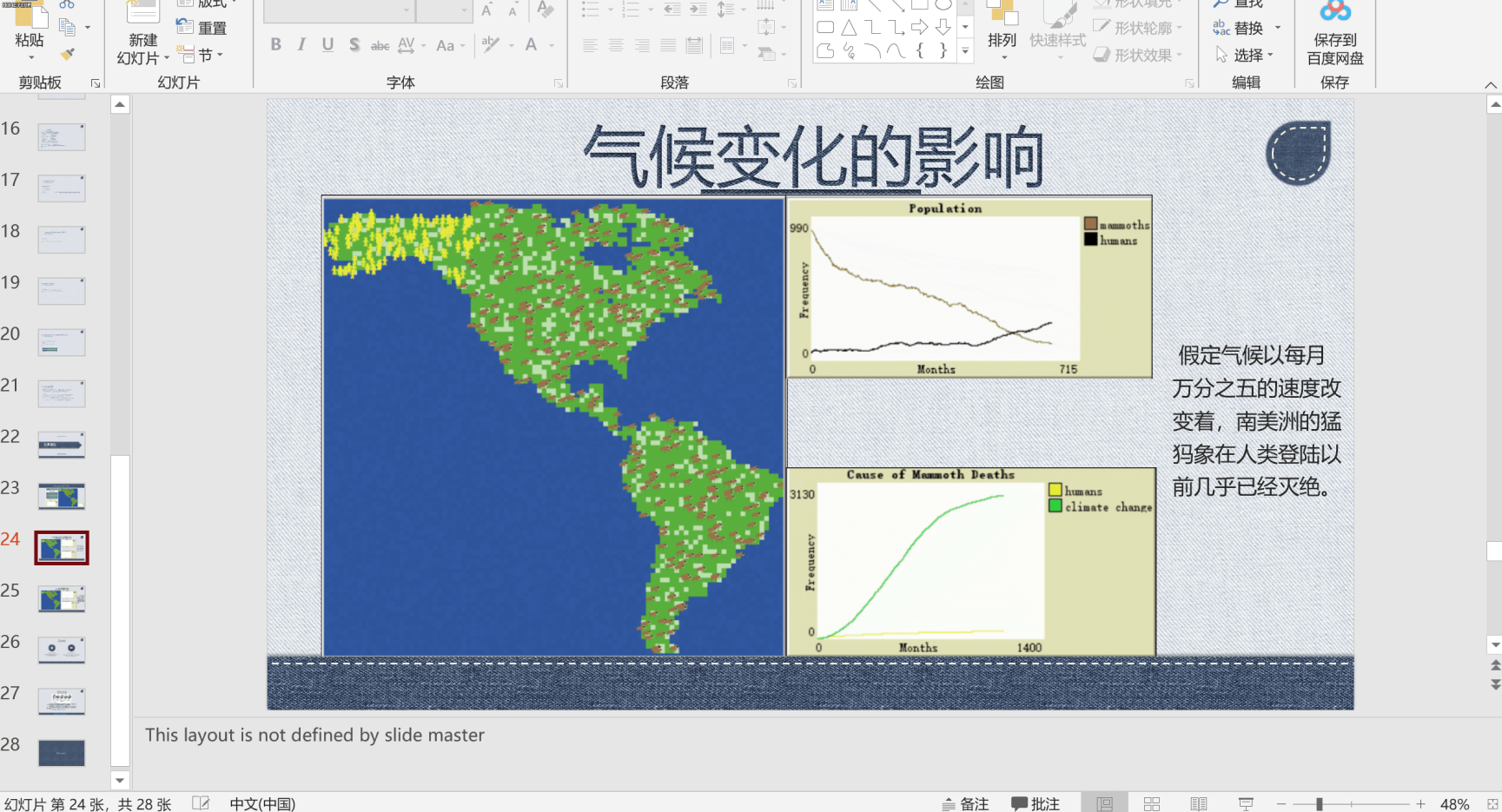The image size is (1502, 812).
Task: Open Slide Sorter view in status bar
Action: click(x=1151, y=804)
